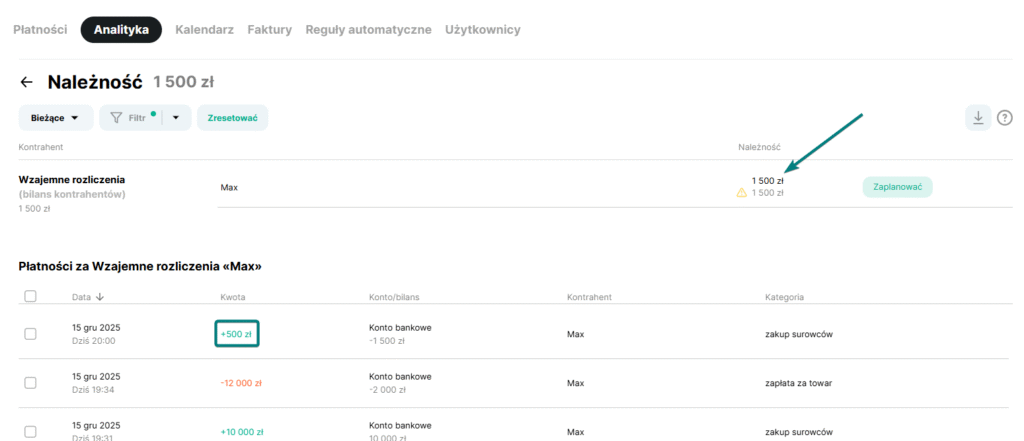Click the download icon
The width and height of the screenshot is (1024, 441).
978,117
